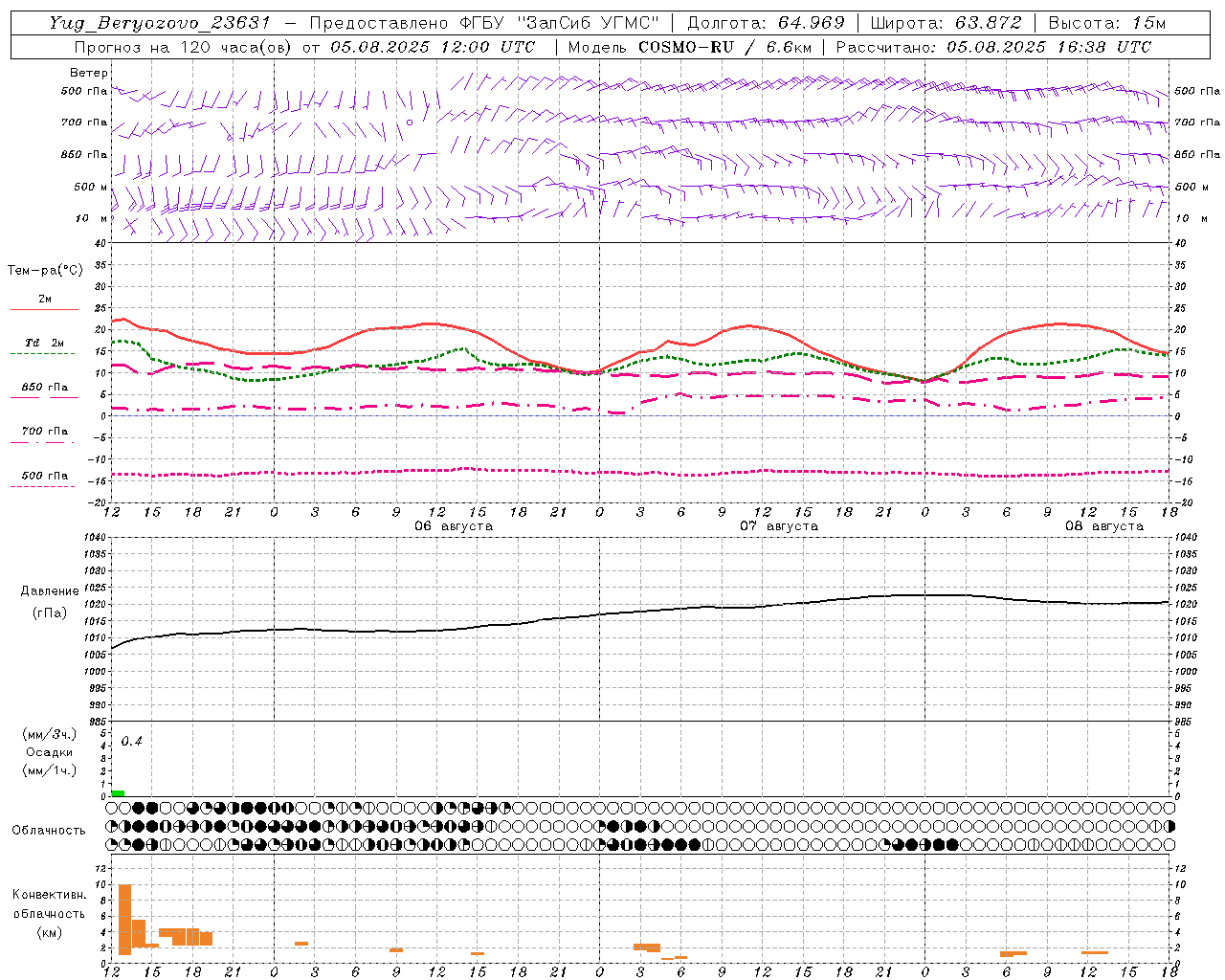Click the tallest orange convective cloud bar

[124, 920]
